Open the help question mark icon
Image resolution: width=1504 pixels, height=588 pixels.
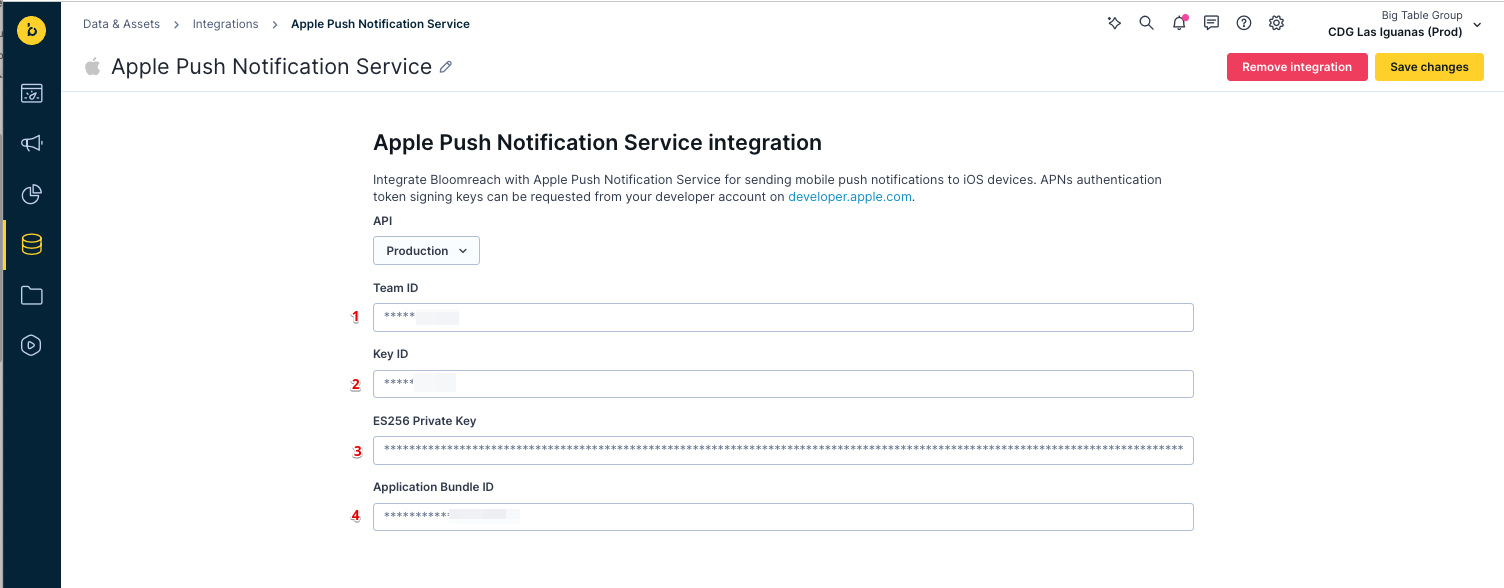1244,23
